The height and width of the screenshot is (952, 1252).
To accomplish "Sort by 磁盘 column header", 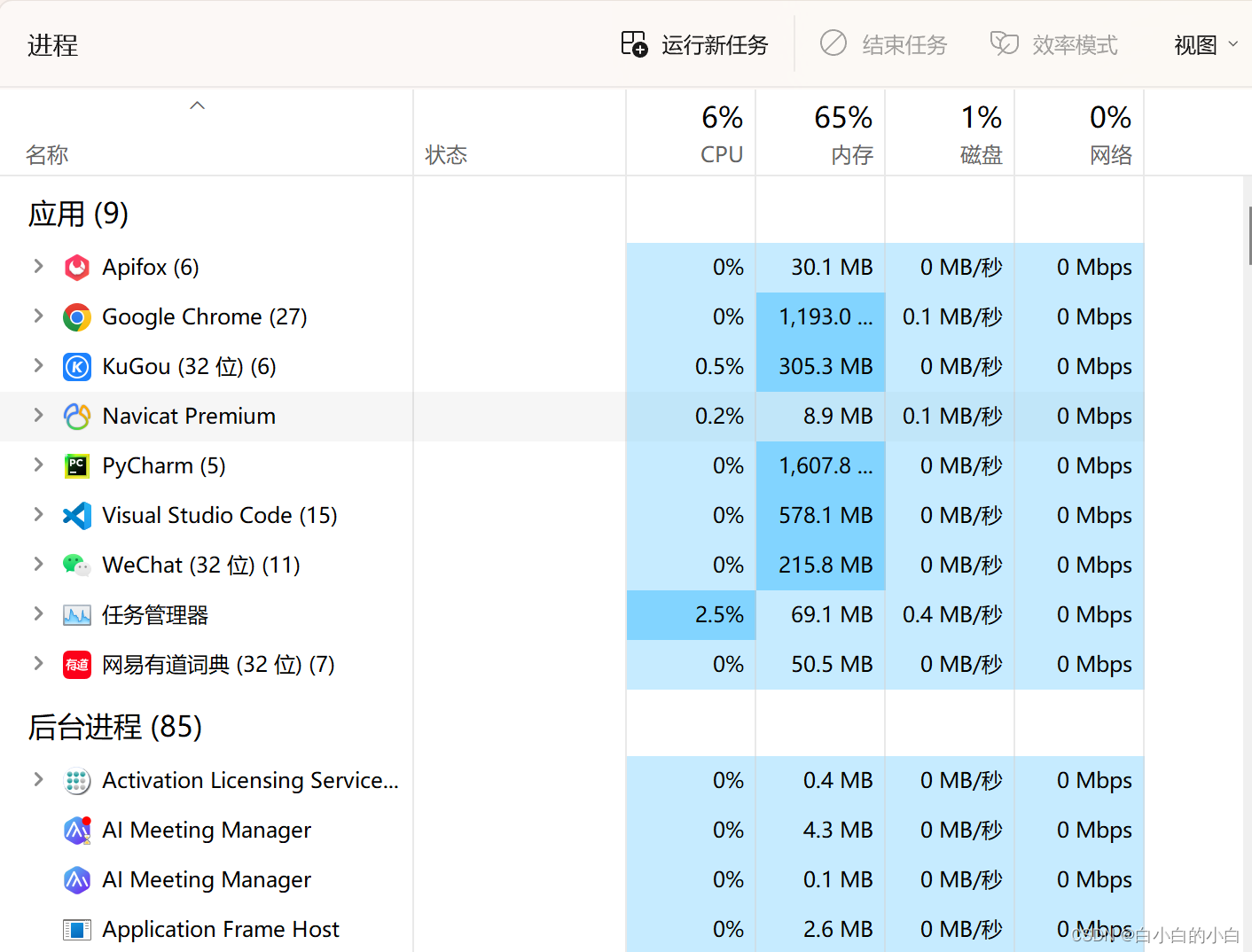I will (950, 132).
